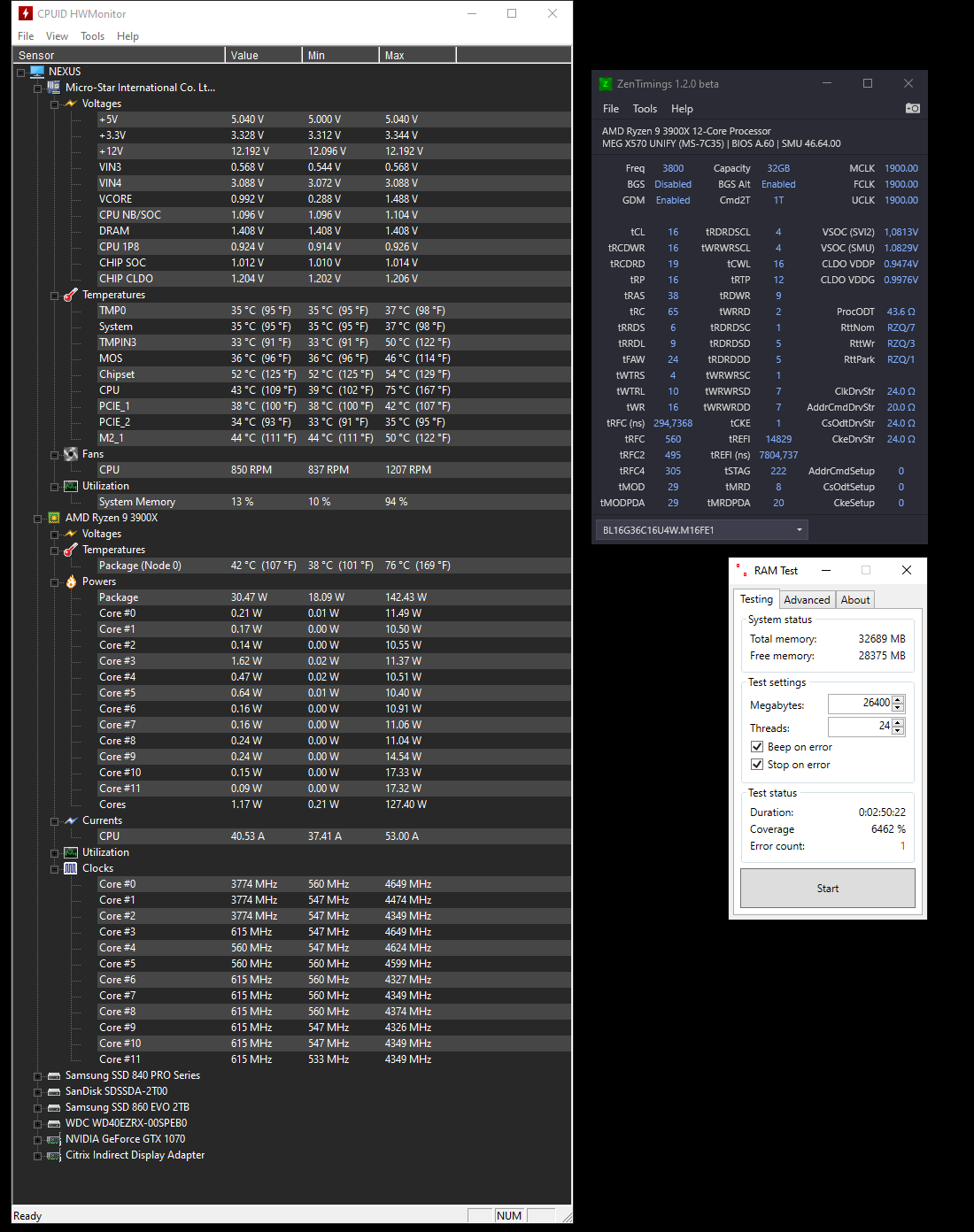The height and width of the screenshot is (1232, 974).
Task: Switch to RAM Test About tab
Action: point(855,600)
